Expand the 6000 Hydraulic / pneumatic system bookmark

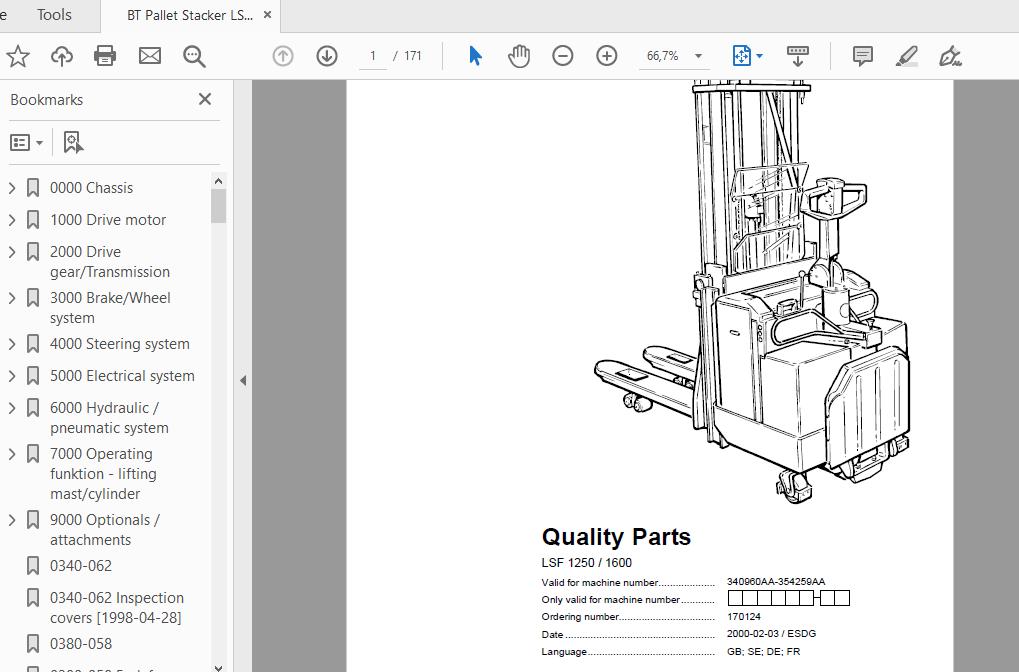[12, 408]
